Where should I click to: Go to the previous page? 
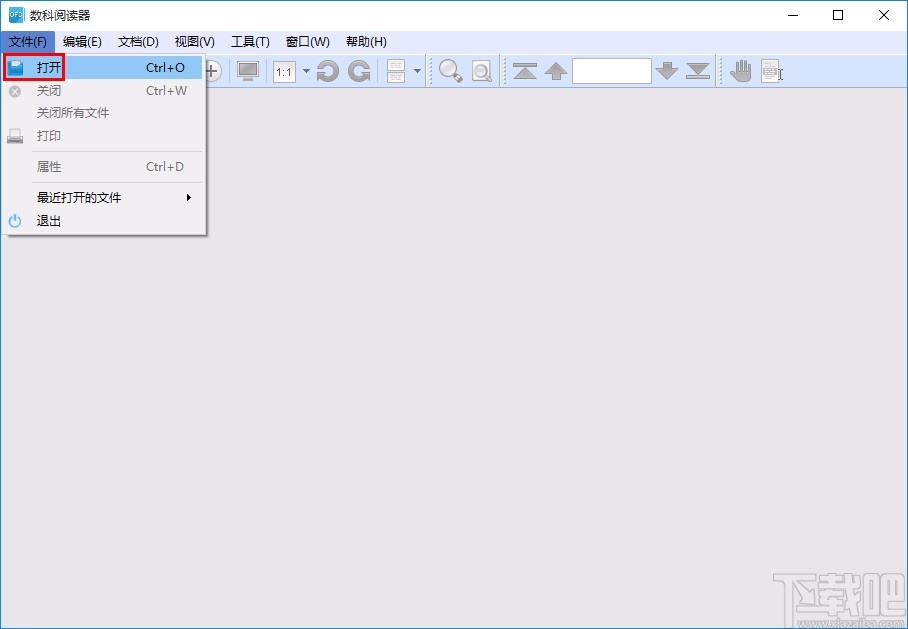(x=556, y=71)
